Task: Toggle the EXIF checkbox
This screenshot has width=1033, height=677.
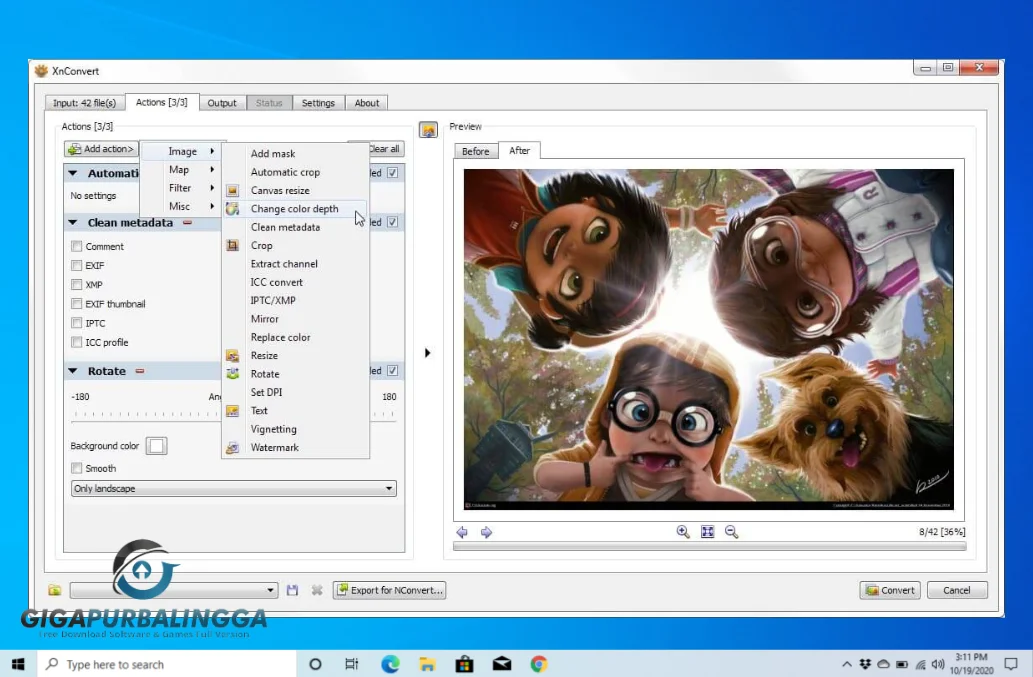Action: pos(76,265)
